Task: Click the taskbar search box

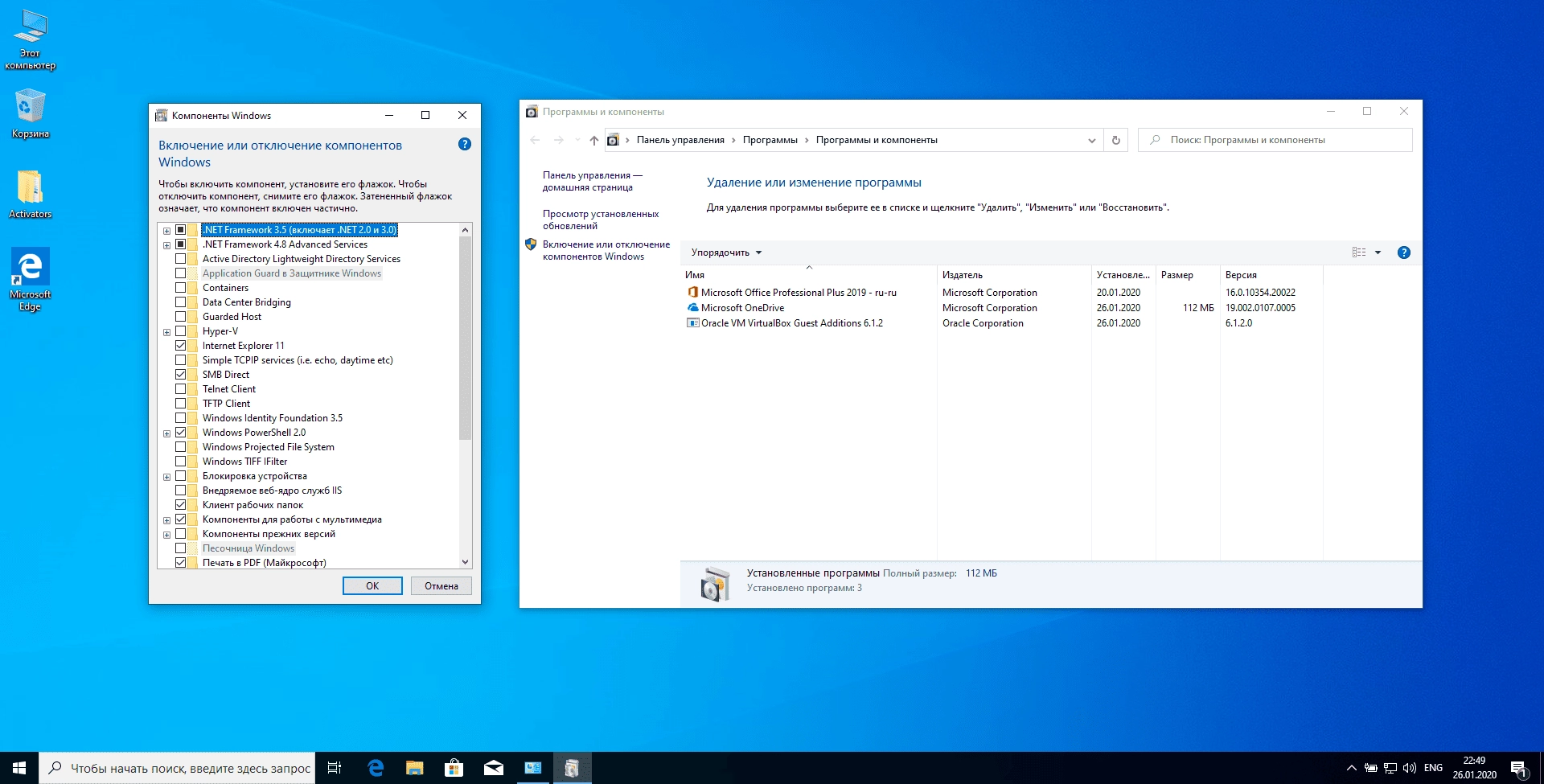Action: click(x=177, y=768)
